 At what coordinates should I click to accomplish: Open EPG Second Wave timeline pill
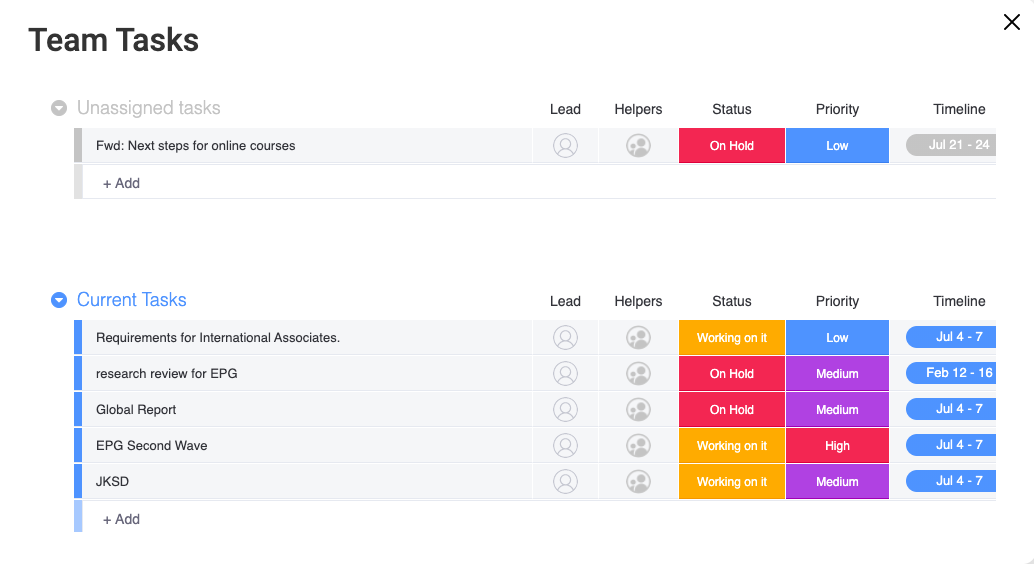tap(951, 445)
